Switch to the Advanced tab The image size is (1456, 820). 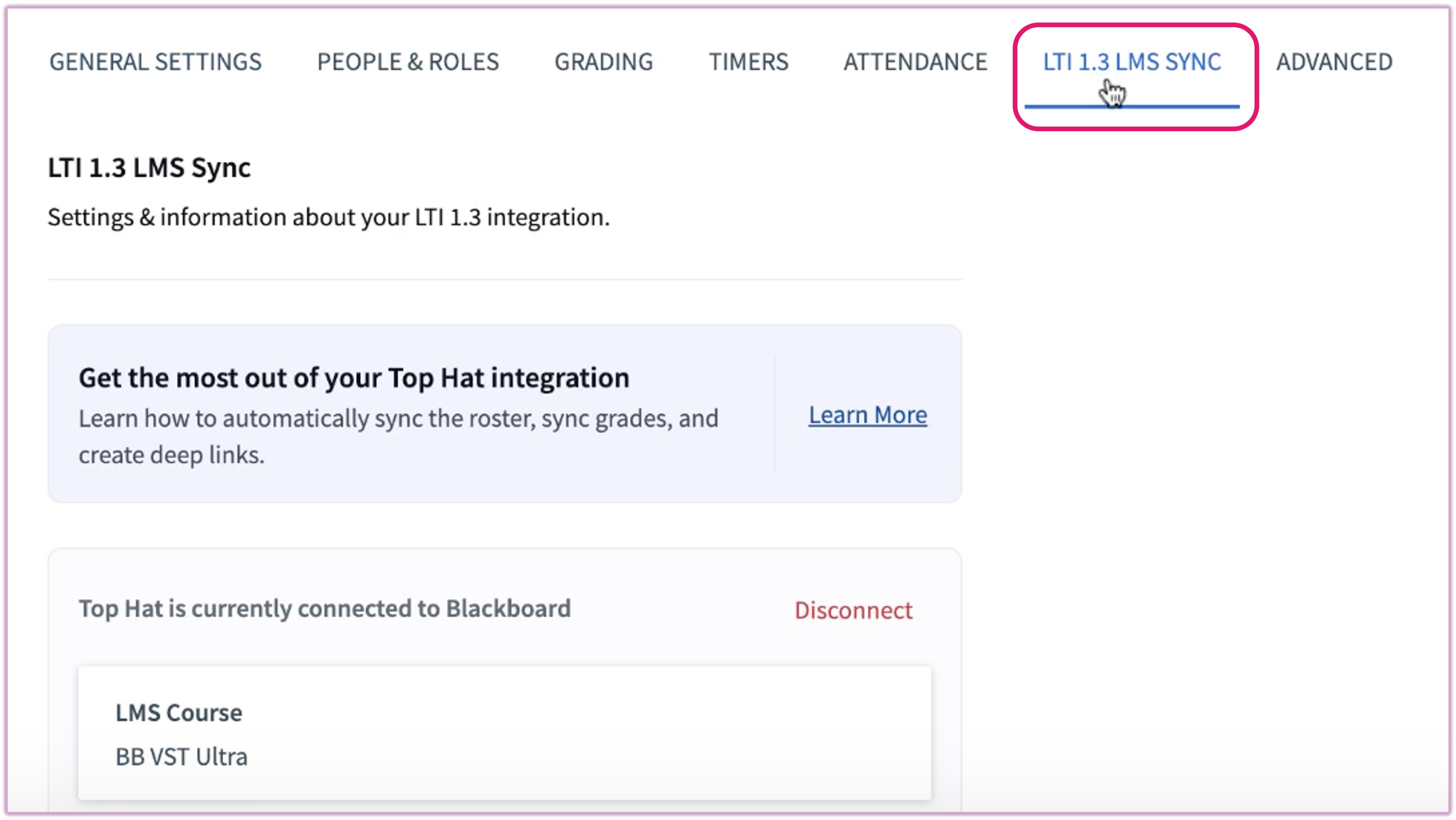[1334, 62]
